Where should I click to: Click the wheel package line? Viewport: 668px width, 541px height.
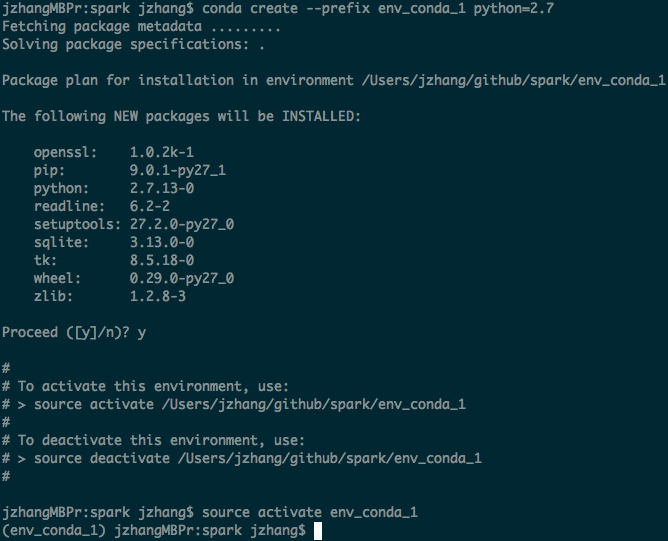134,278
